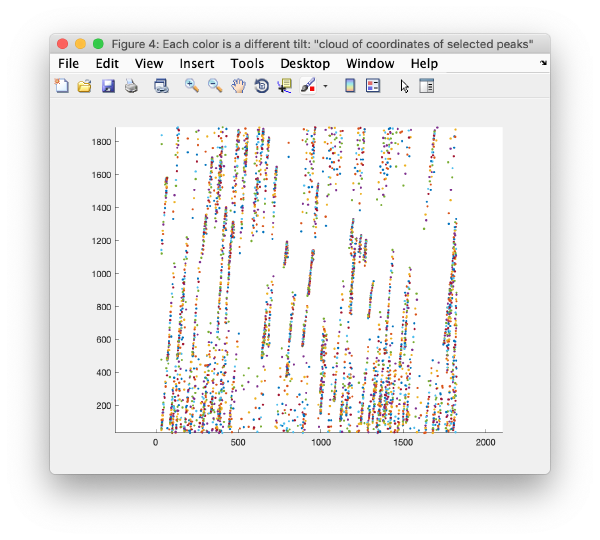Click the dock figure arrow icon
This screenshot has height=540, width=600.
(x=543, y=63)
